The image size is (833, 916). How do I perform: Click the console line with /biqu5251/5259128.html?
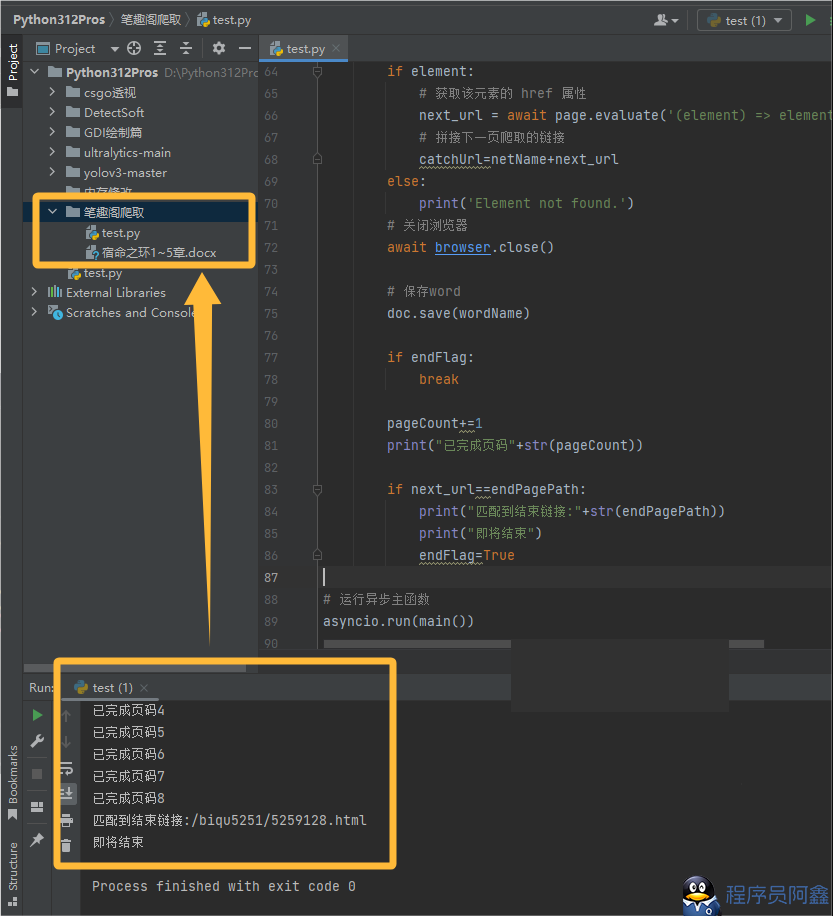click(230, 820)
